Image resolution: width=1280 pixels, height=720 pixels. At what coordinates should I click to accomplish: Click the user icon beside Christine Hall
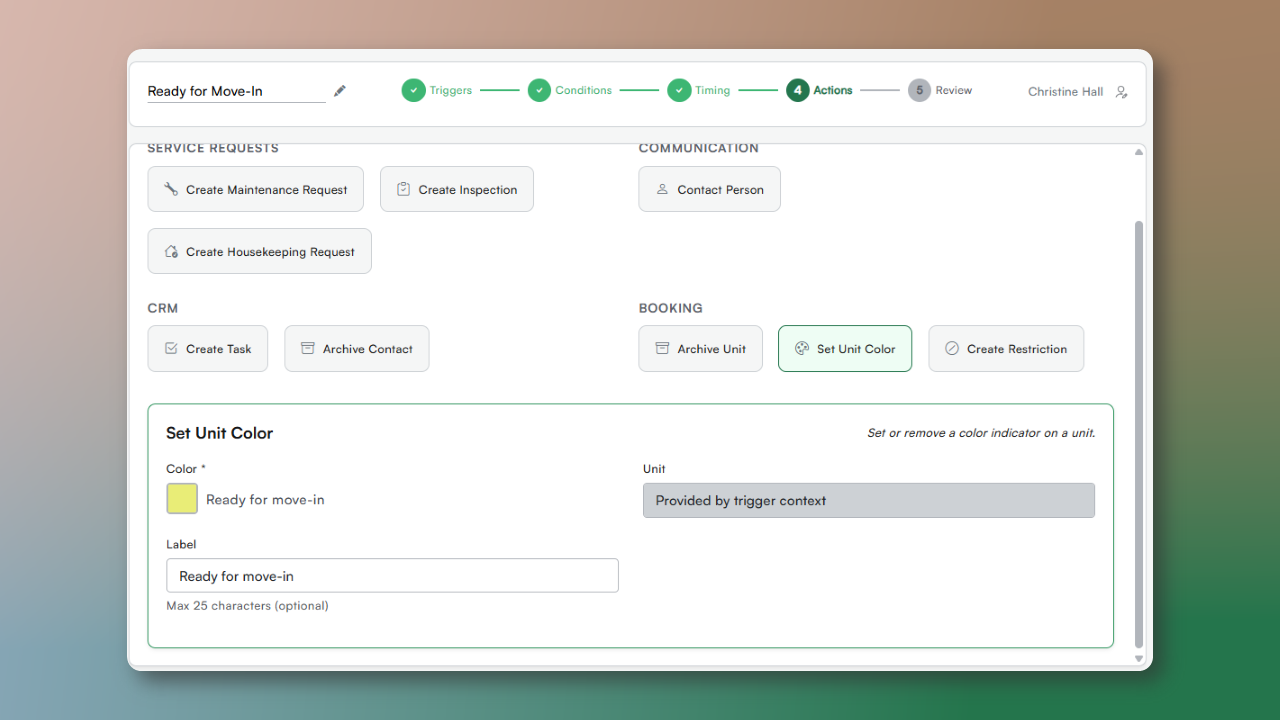(x=1121, y=92)
